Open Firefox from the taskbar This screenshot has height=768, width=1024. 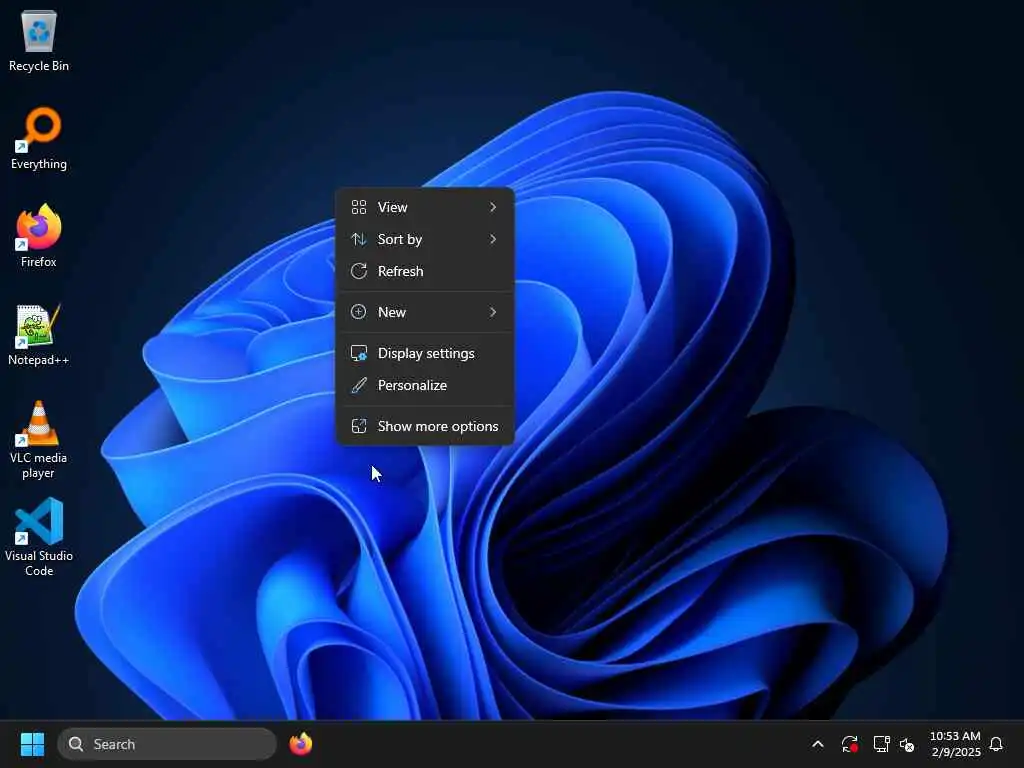coord(300,744)
